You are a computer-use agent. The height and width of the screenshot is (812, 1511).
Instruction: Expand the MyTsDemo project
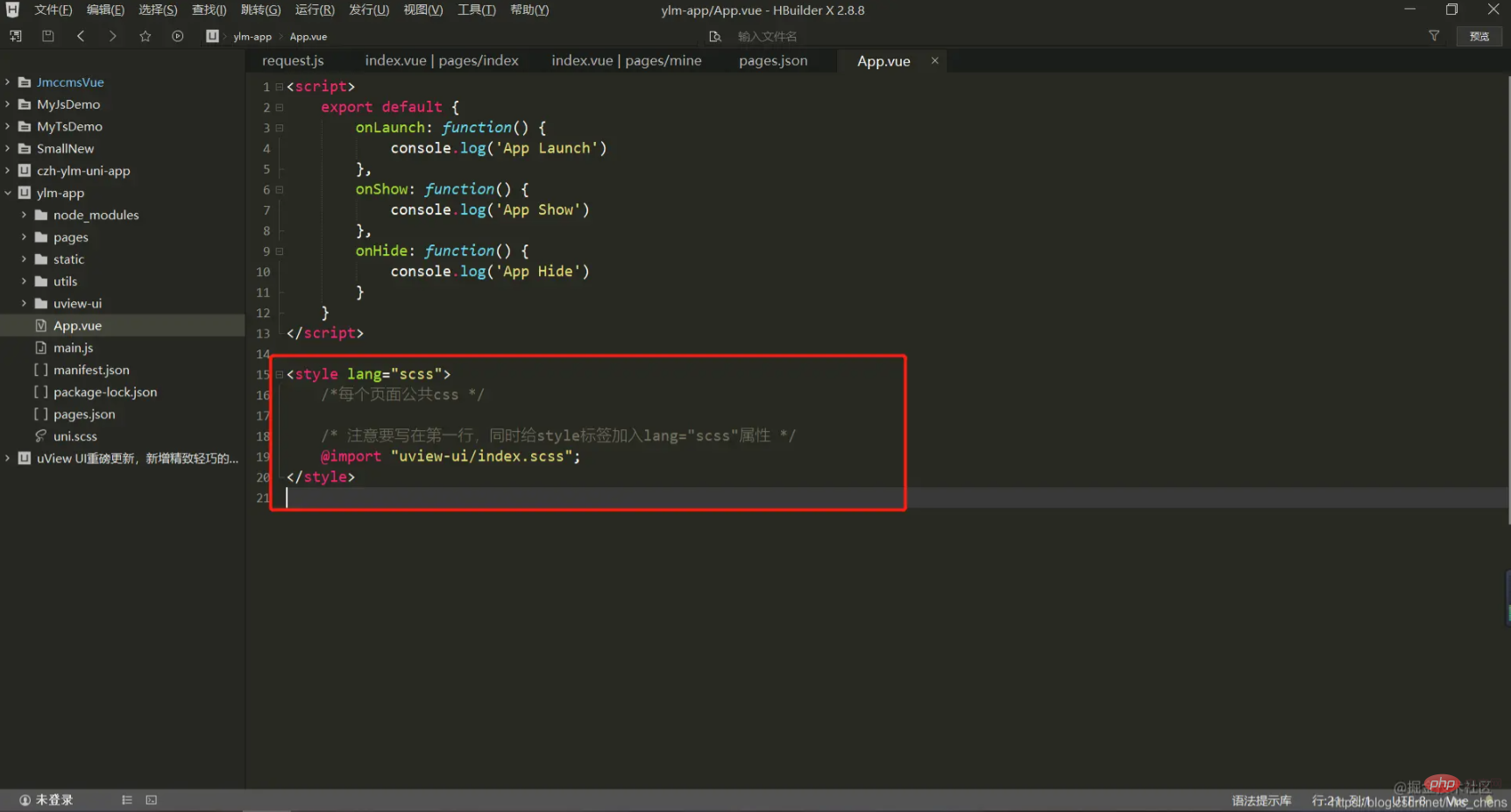pyautogui.click(x=8, y=126)
